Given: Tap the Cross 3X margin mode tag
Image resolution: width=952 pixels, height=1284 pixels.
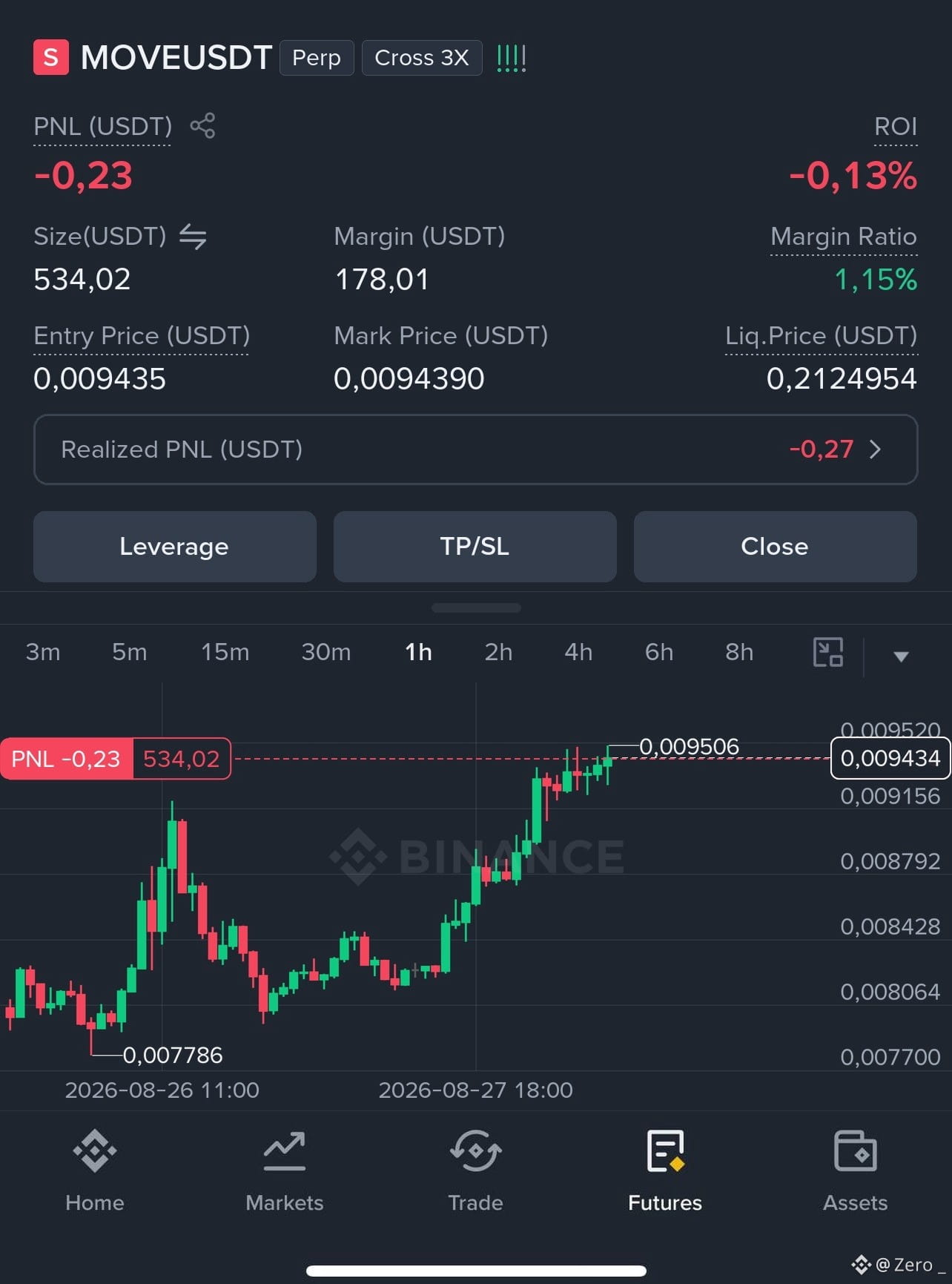Looking at the screenshot, I should 422,58.
